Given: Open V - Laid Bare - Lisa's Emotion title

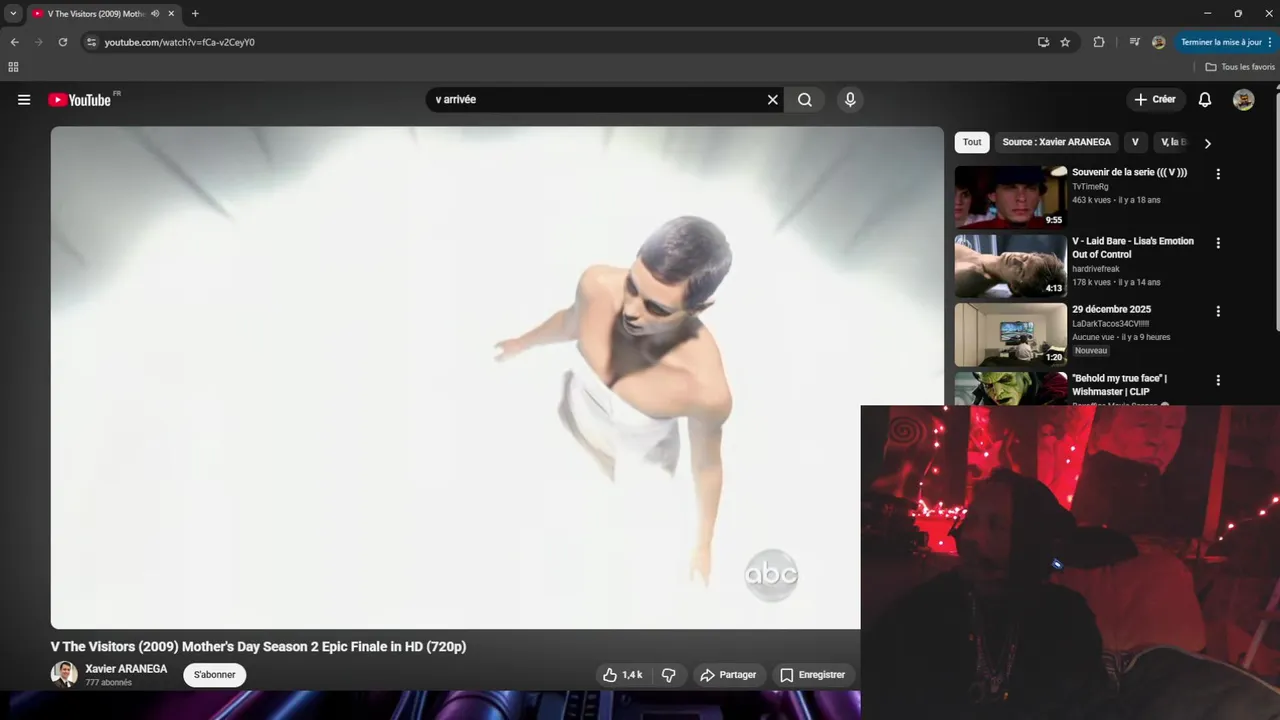Looking at the screenshot, I should coord(1133,248).
